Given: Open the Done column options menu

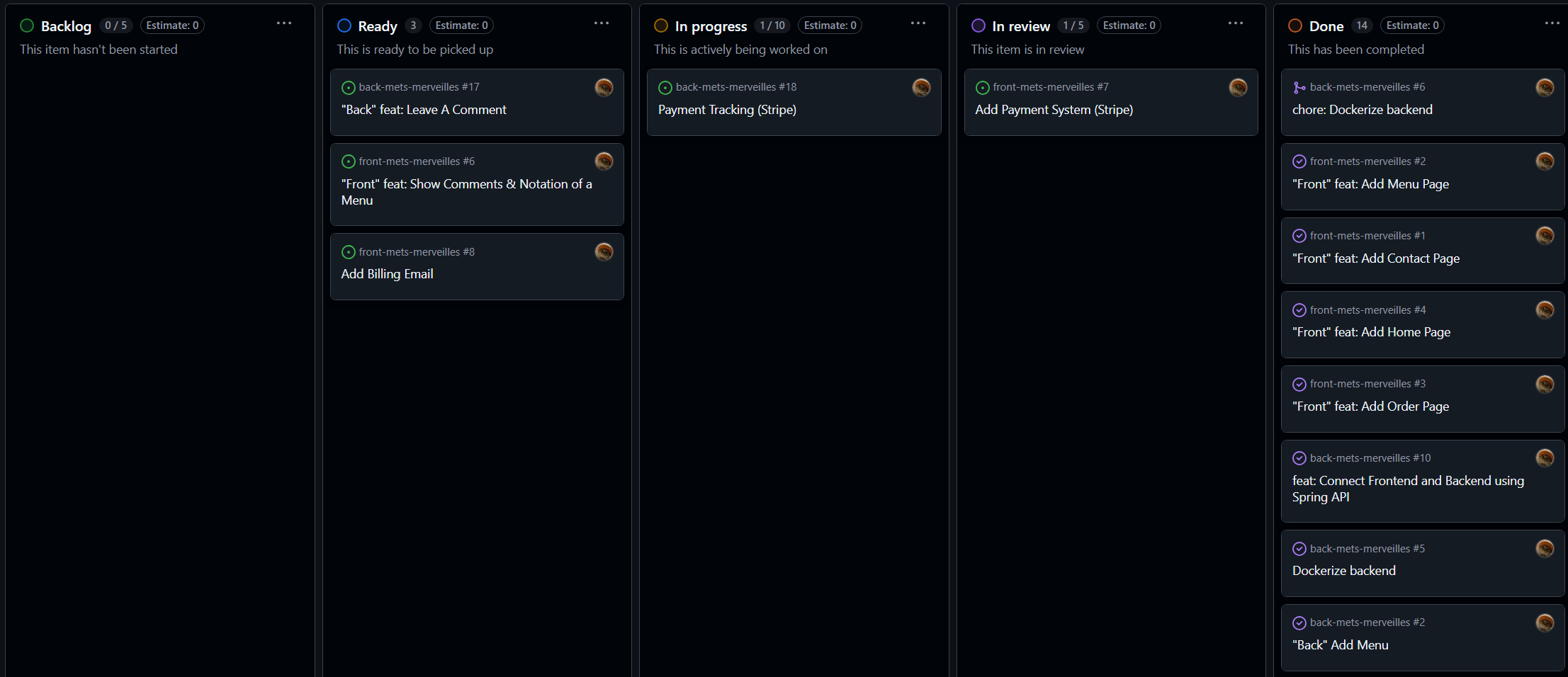Looking at the screenshot, I should [x=1552, y=23].
